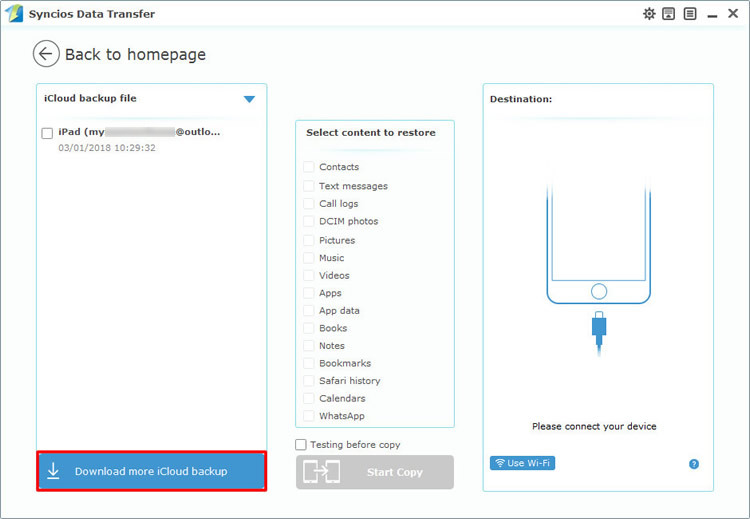
Task: Expand the iCloud backup file dropdown
Action: point(249,99)
